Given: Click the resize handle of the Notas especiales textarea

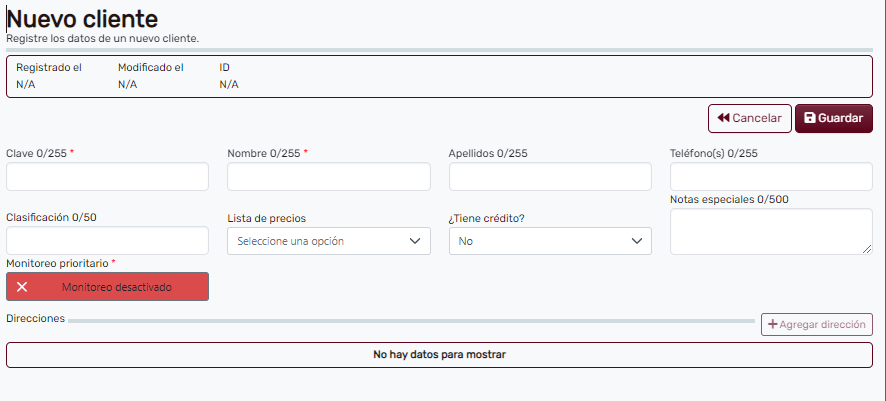Looking at the screenshot, I should (x=867, y=249).
